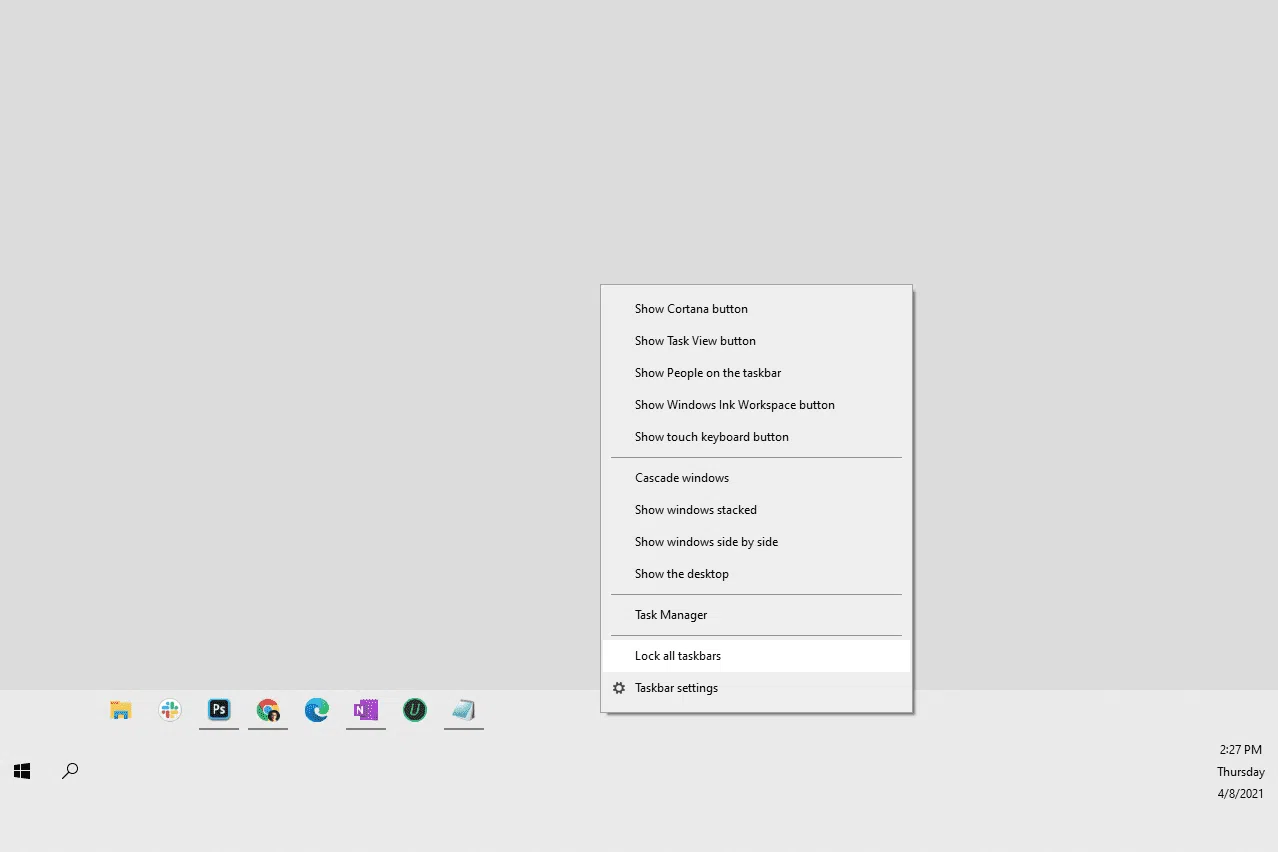Select Cascade windows from context menu
Screen dimensions: 1278x852
(x=682, y=478)
